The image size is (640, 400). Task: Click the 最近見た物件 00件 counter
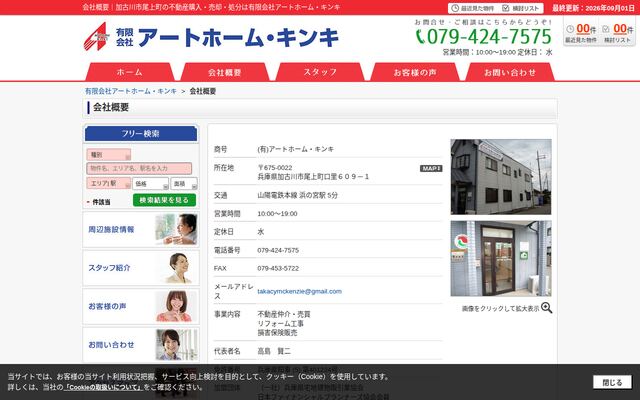(x=581, y=33)
